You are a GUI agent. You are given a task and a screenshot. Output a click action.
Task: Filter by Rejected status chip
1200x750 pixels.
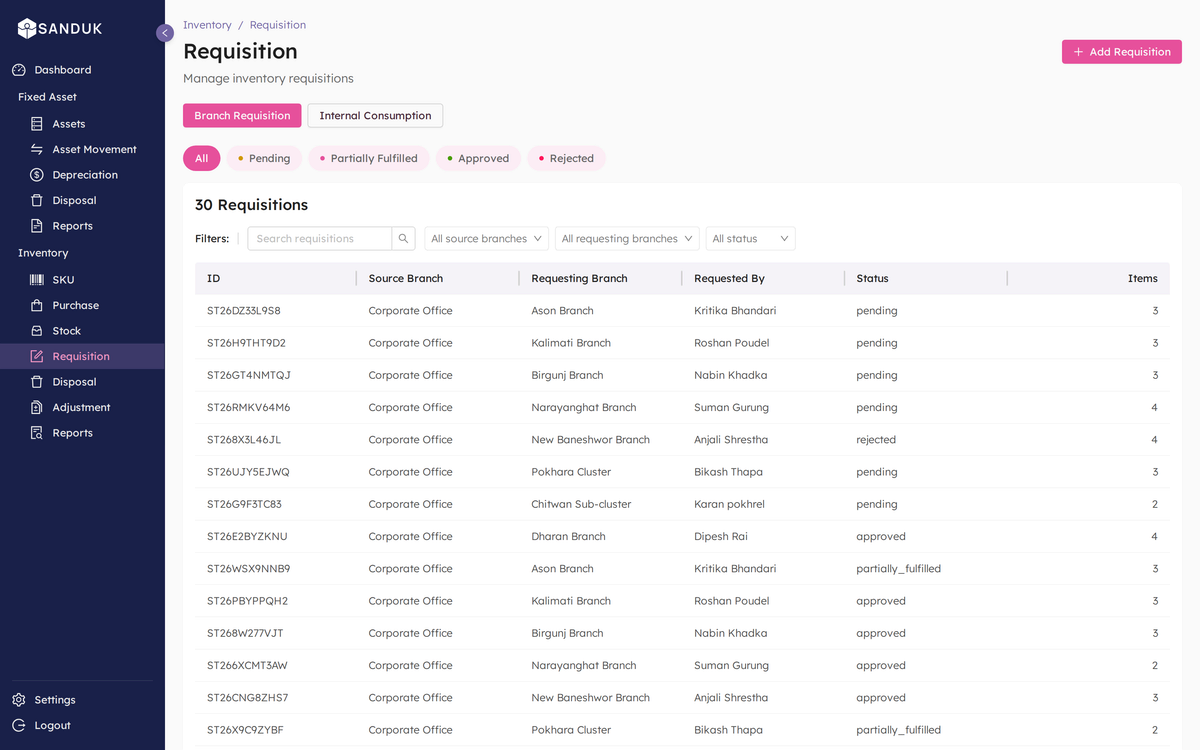coord(566,158)
